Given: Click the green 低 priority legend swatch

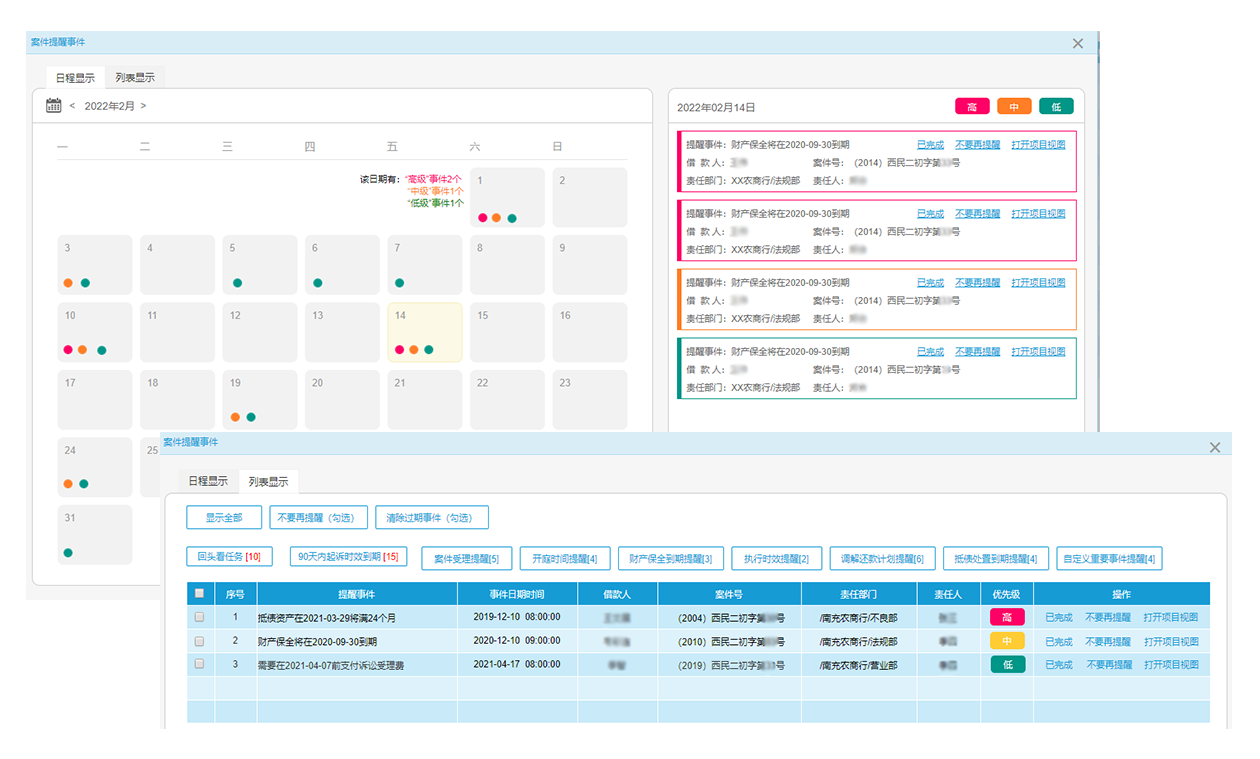Looking at the screenshot, I should point(1056,107).
